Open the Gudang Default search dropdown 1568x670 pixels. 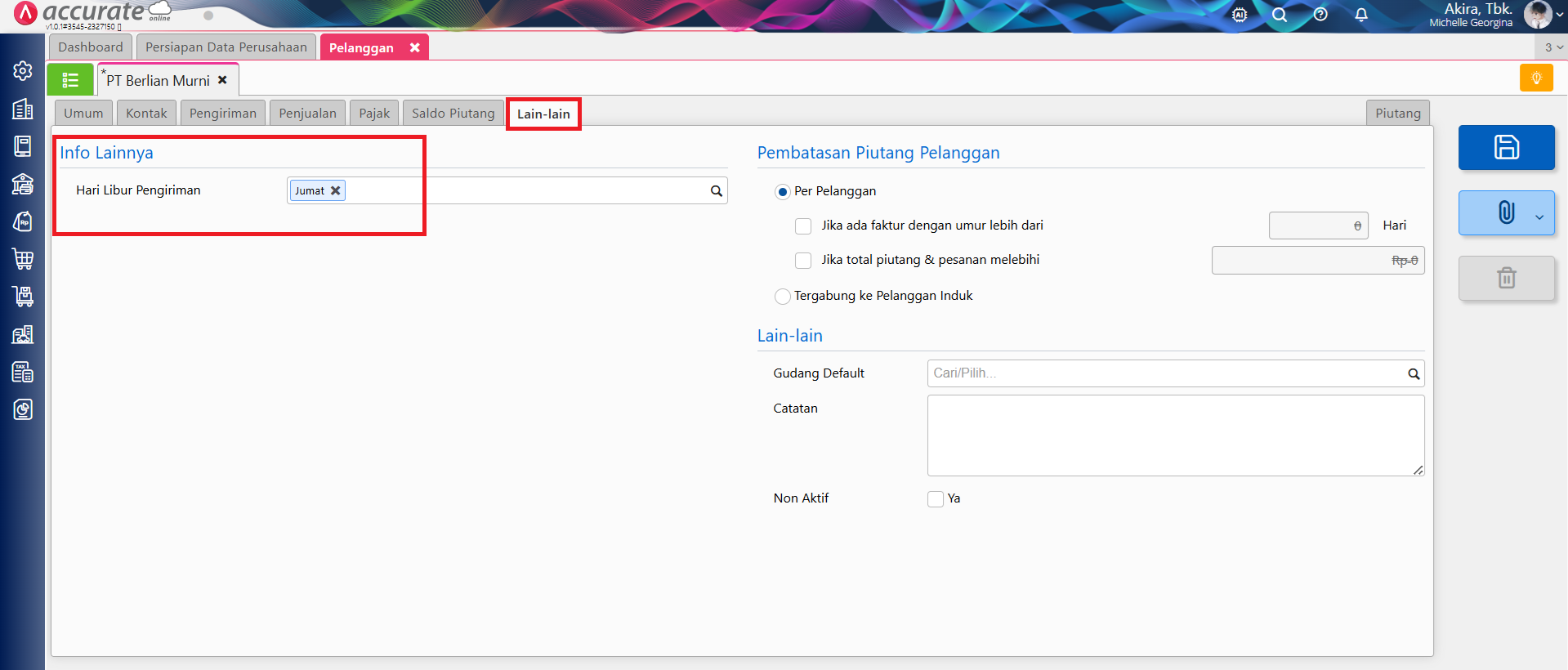[x=1413, y=374]
